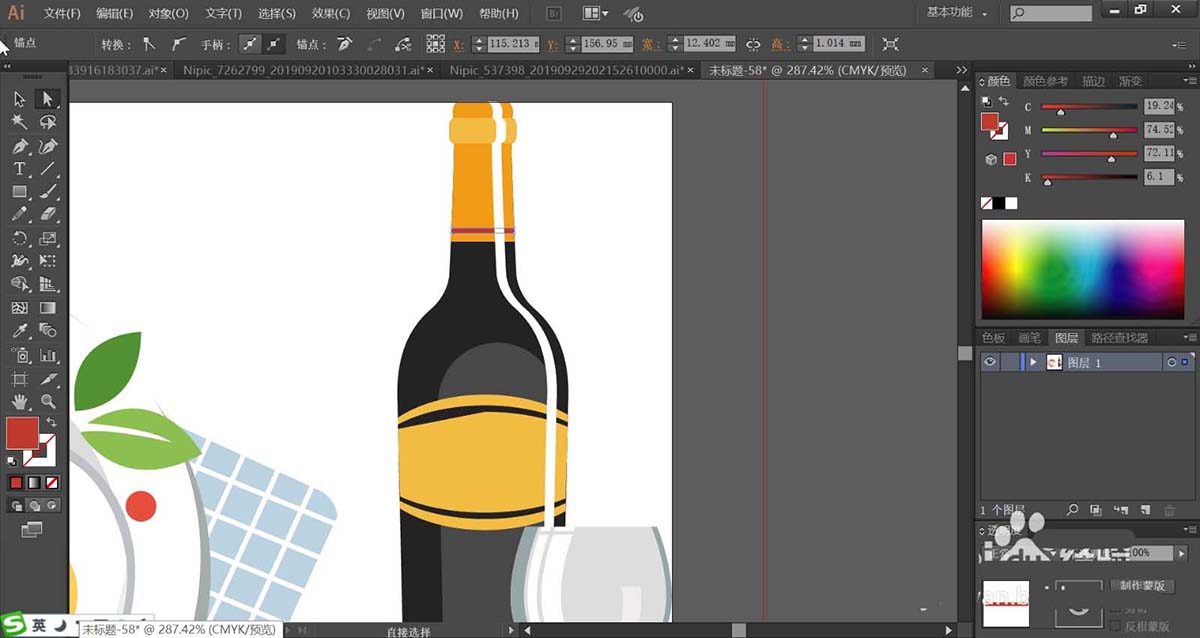Click the Zoom tool magnifier
The width and height of the screenshot is (1200, 638).
(47, 401)
